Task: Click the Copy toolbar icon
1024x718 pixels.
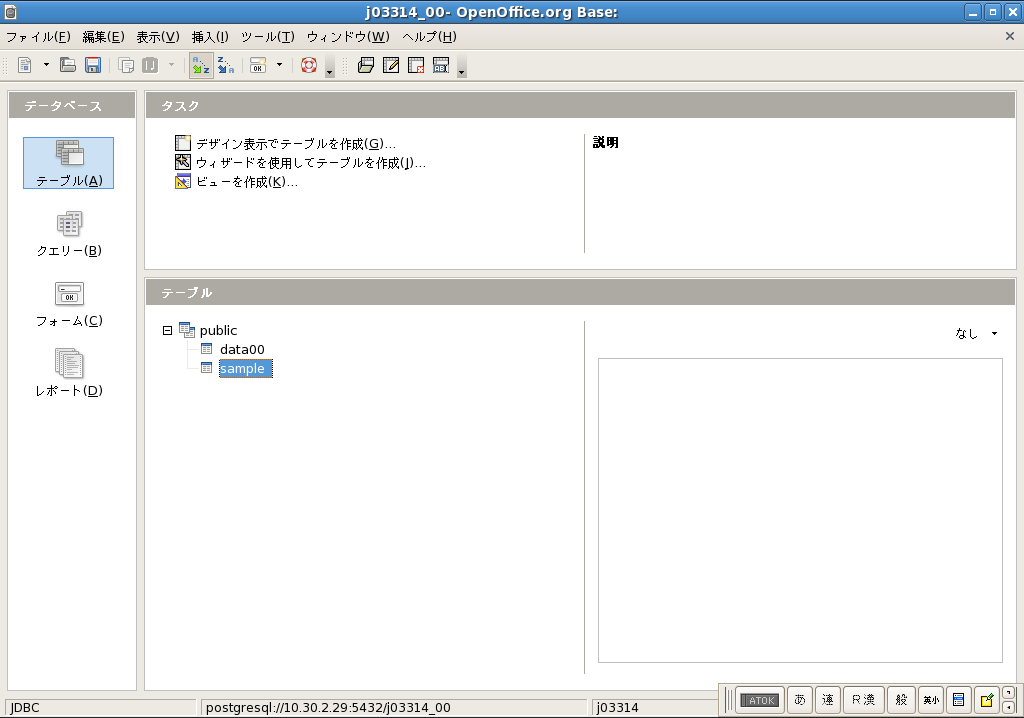Action: pyautogui.click(x=126, y=65)
